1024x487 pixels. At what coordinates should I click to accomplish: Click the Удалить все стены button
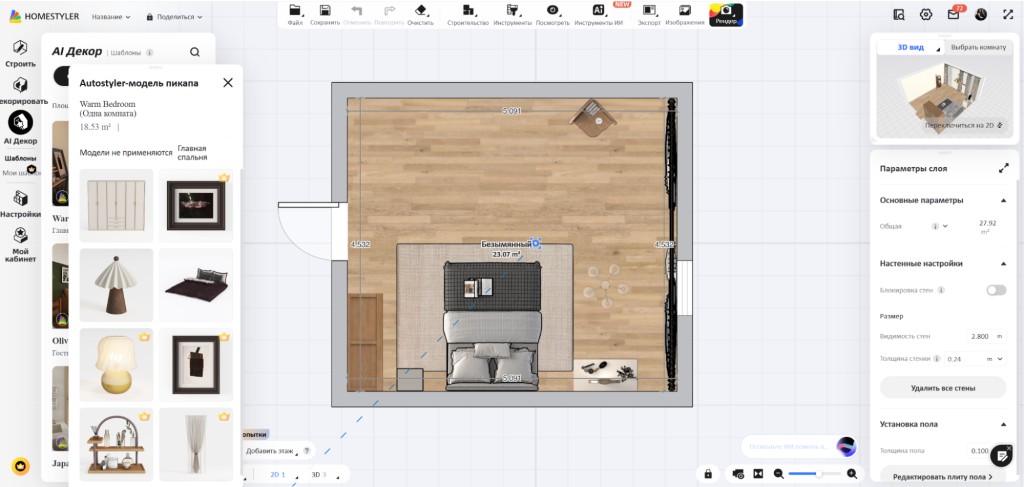click(943, 388)
